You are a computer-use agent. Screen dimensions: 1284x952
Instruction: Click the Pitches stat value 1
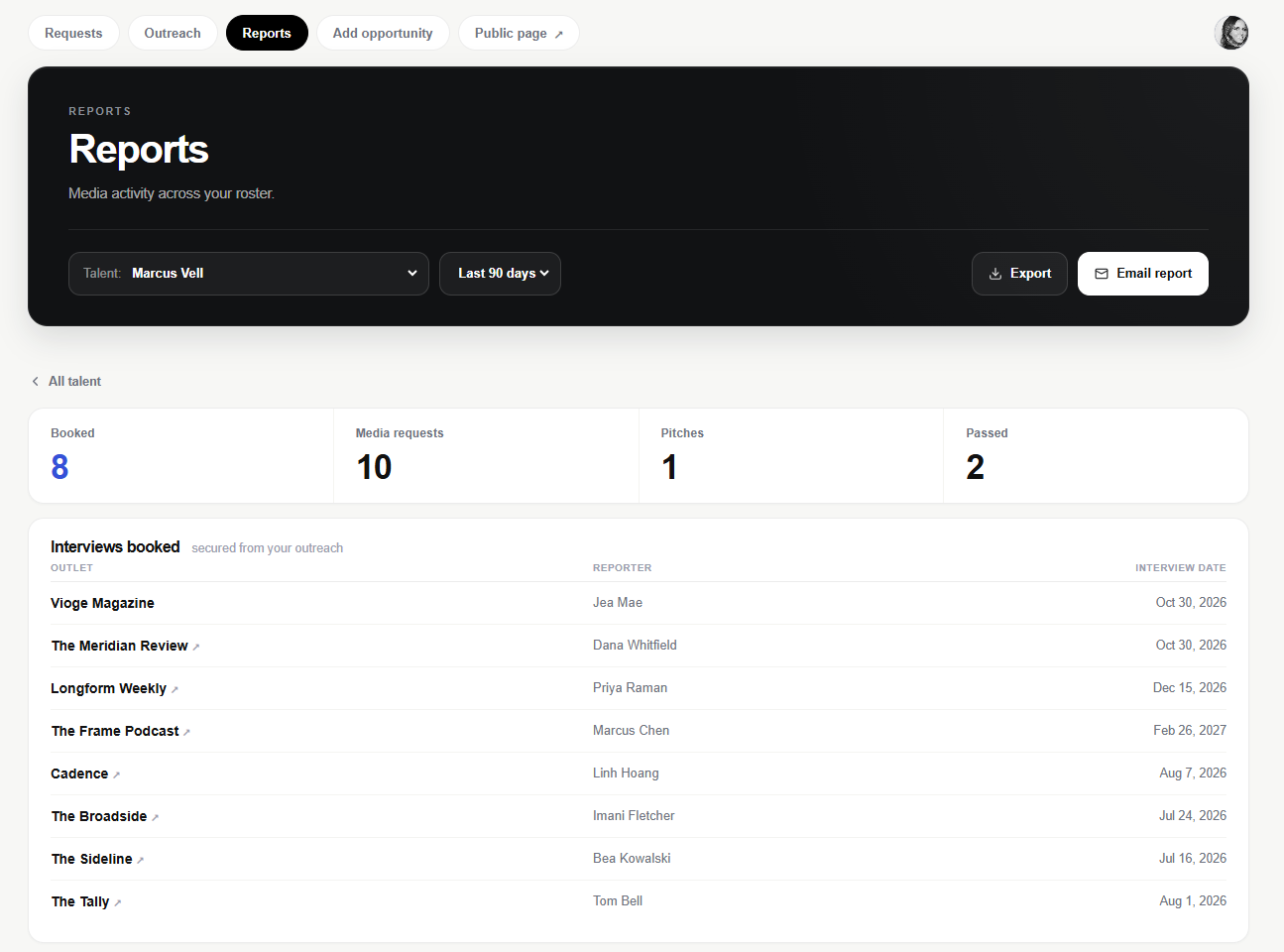tap(669, 467)
